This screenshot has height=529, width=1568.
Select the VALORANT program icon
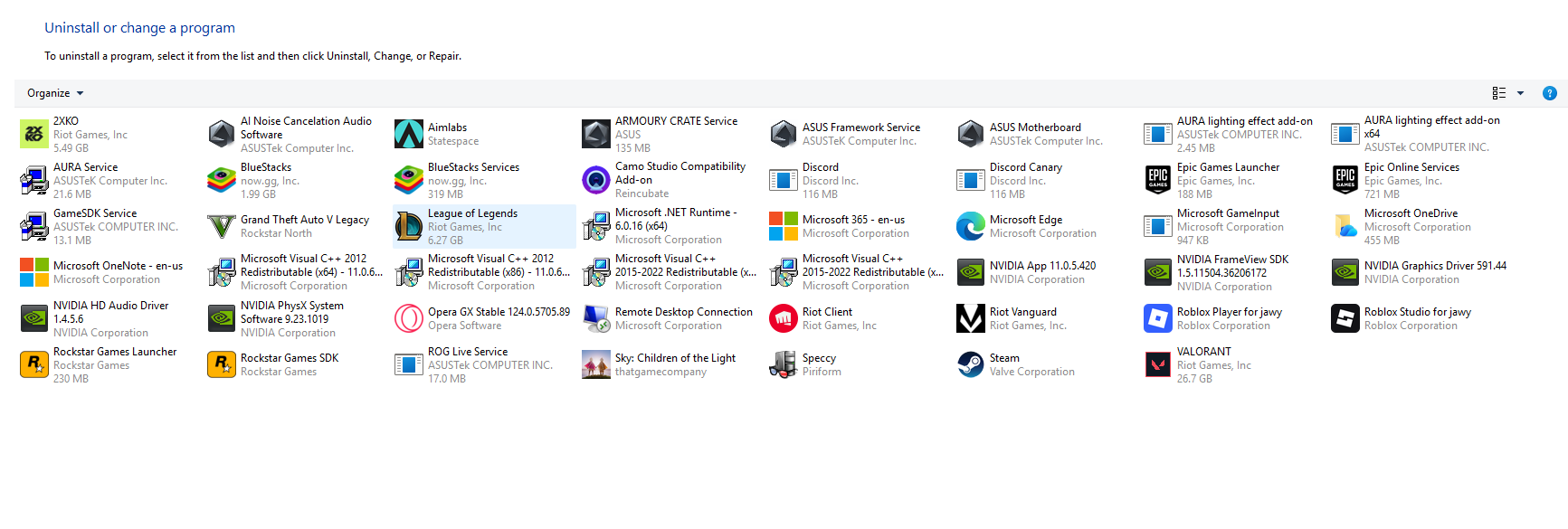[x=1158, y=364]
